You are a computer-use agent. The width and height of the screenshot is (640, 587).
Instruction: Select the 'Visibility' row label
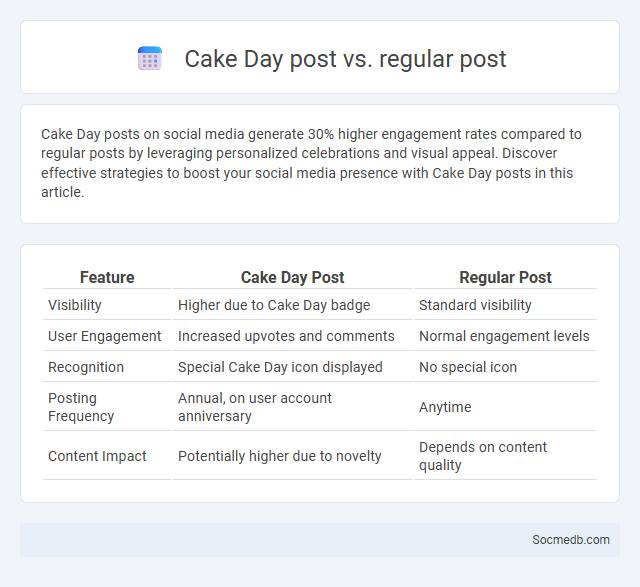point(75,305)
